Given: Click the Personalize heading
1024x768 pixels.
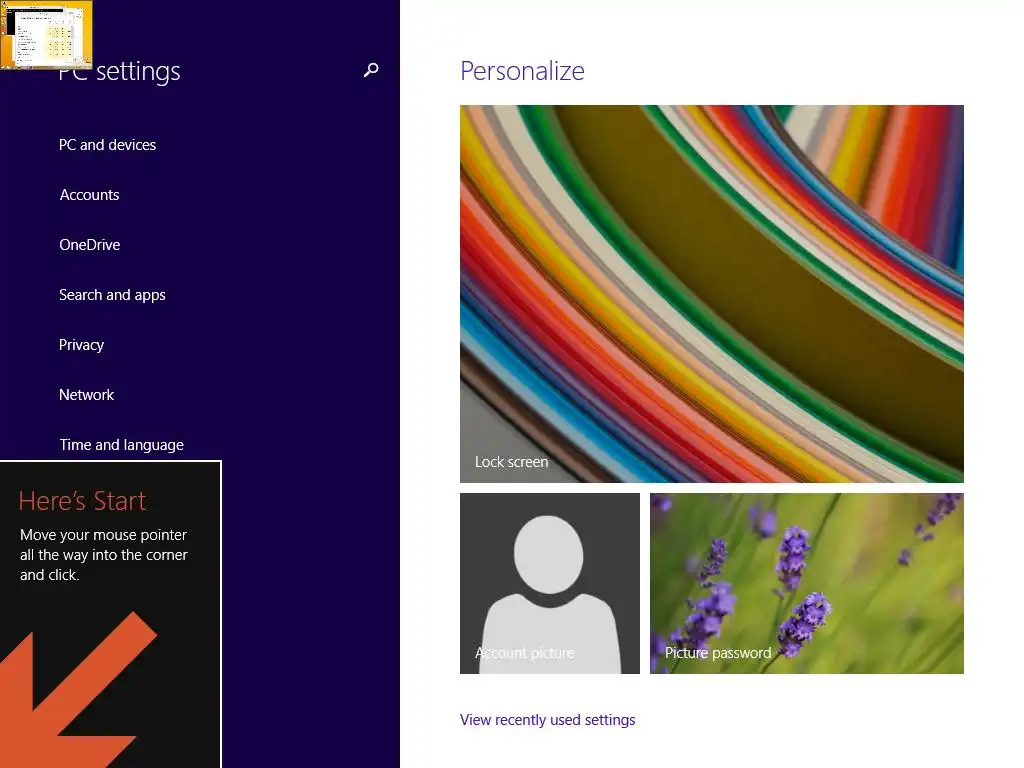Looking at the screenshot, I should (522, 71).
